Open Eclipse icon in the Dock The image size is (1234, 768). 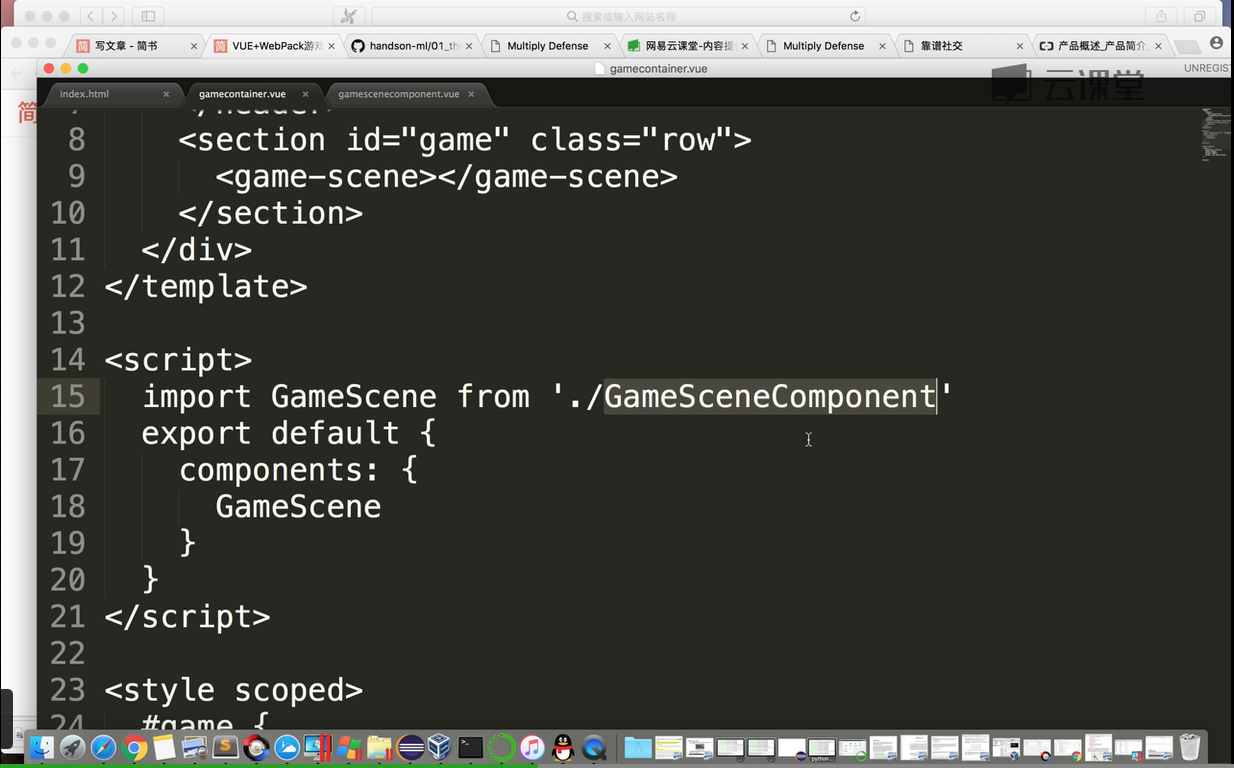pos(410,747)
